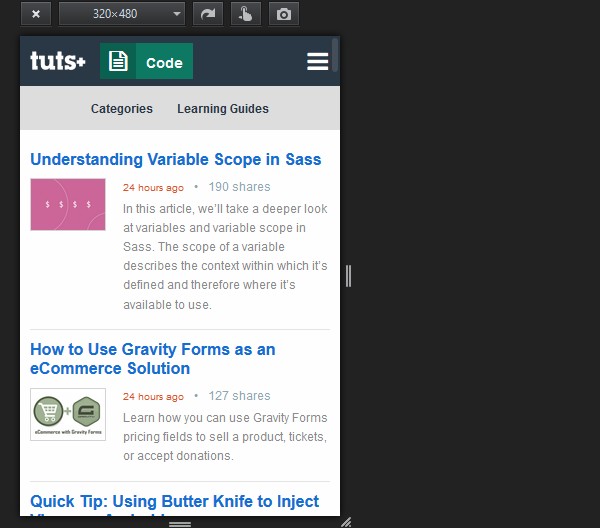Click '190 shares' text
This screenshot has height=528, width=600.
tap(240, 187)
